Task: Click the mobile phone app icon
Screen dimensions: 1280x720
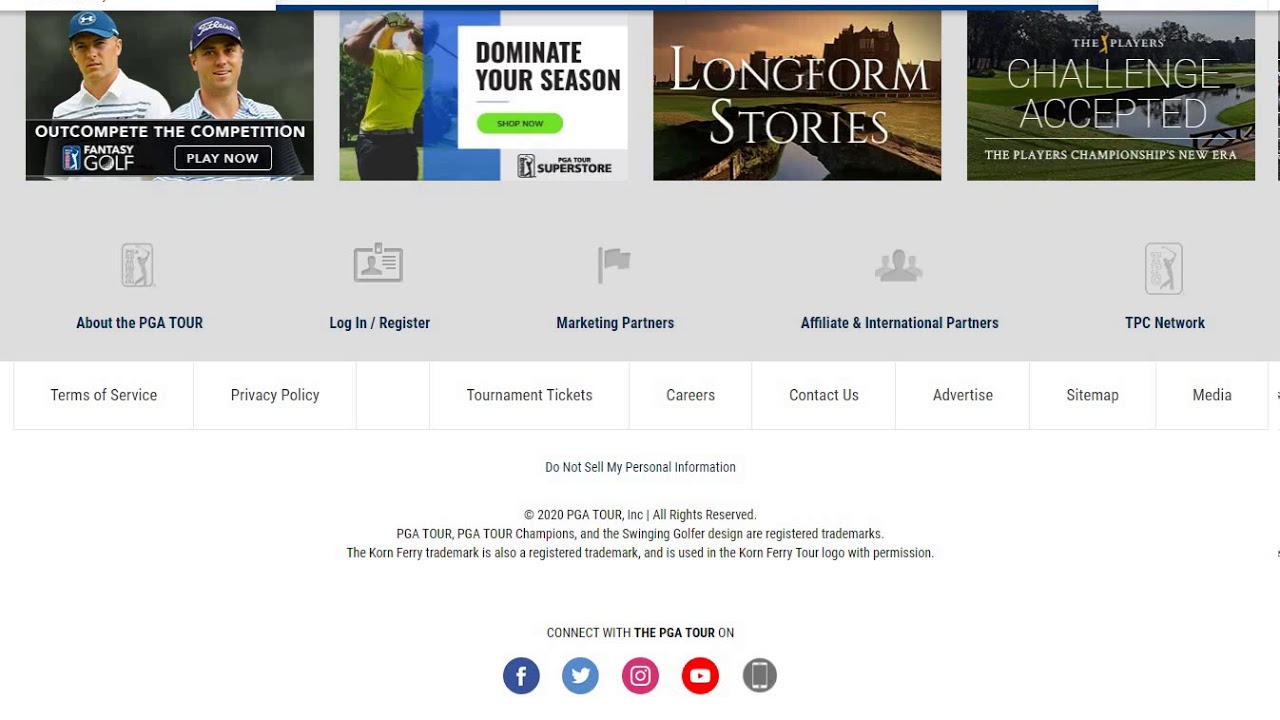Action: (x=760, y=676)
